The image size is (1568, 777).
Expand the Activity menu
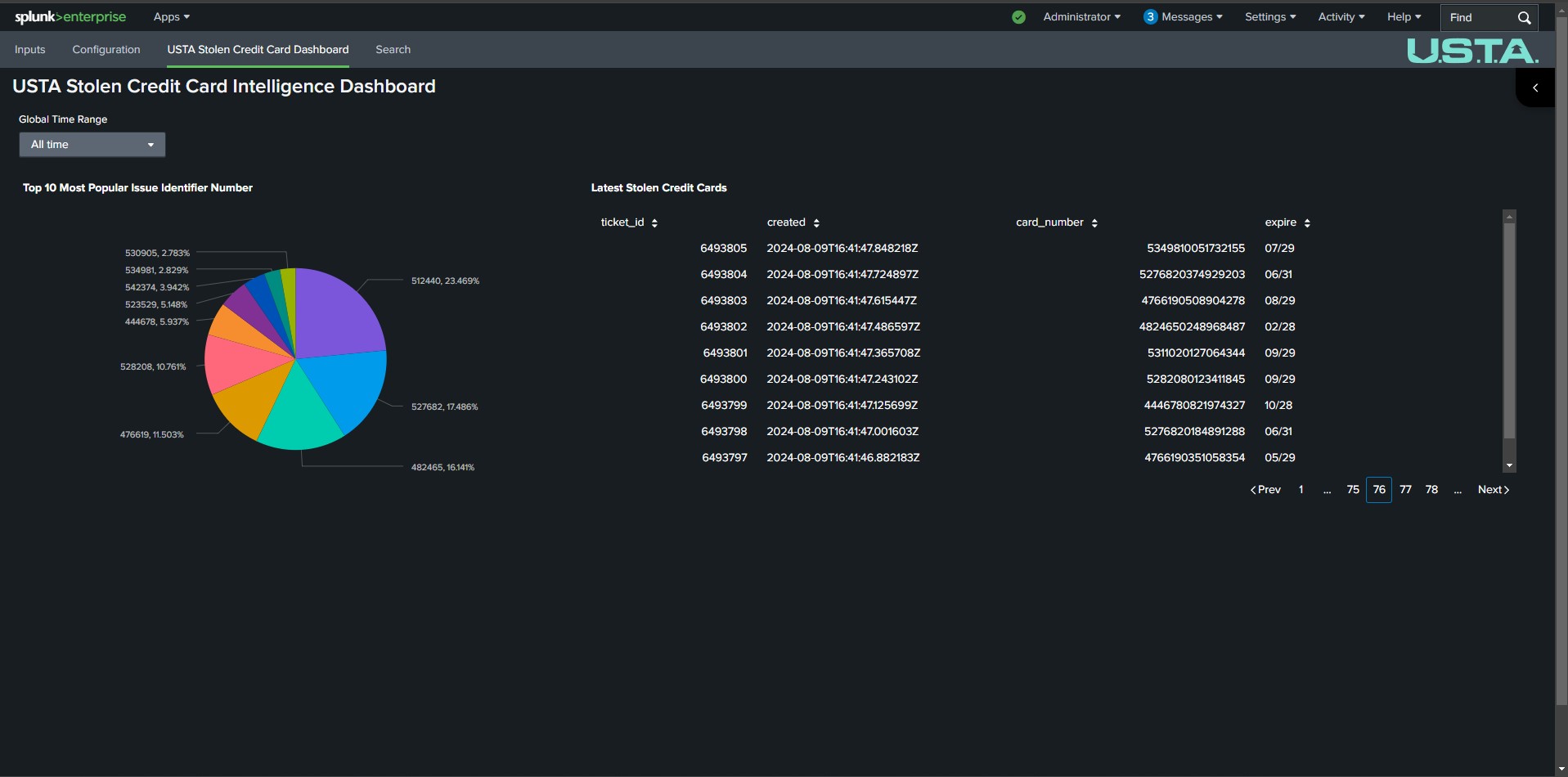tap(1341, 17)
